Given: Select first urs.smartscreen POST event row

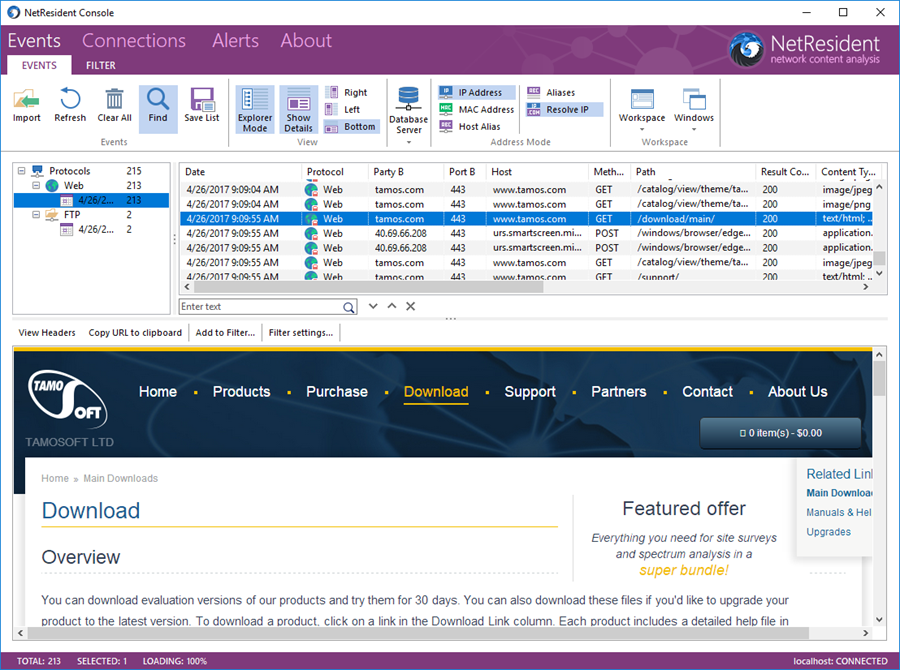Looking at the screenshot, I should [526, 233].
